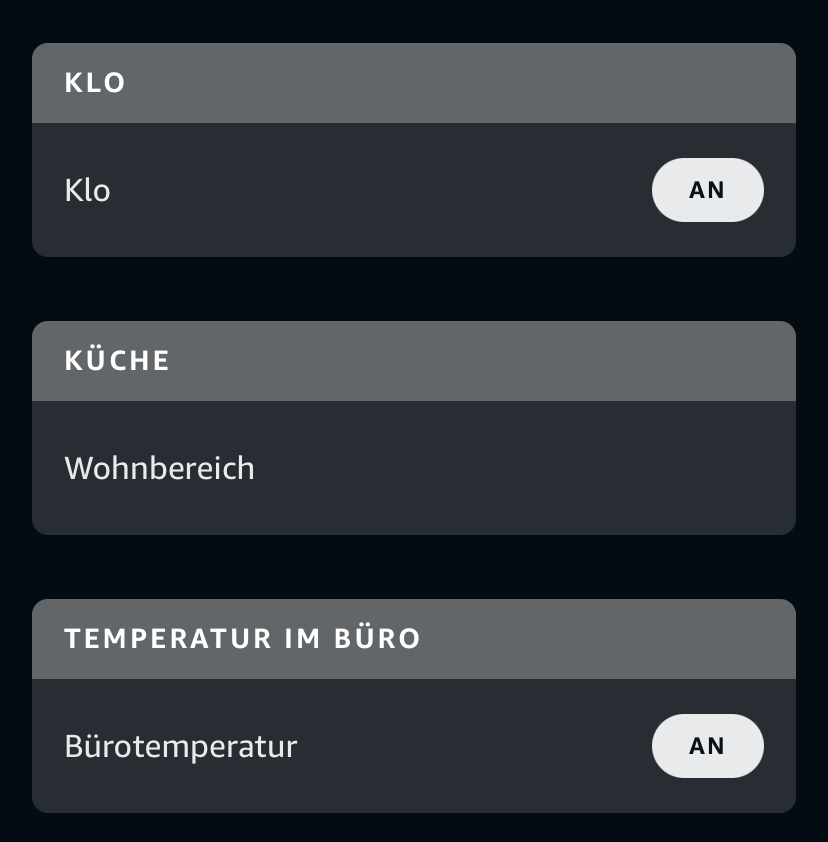Image resolution: width=828 pixels, height=842 pixels.
Task: Open the Bürotemperatur device row
Action: [400, 746]
